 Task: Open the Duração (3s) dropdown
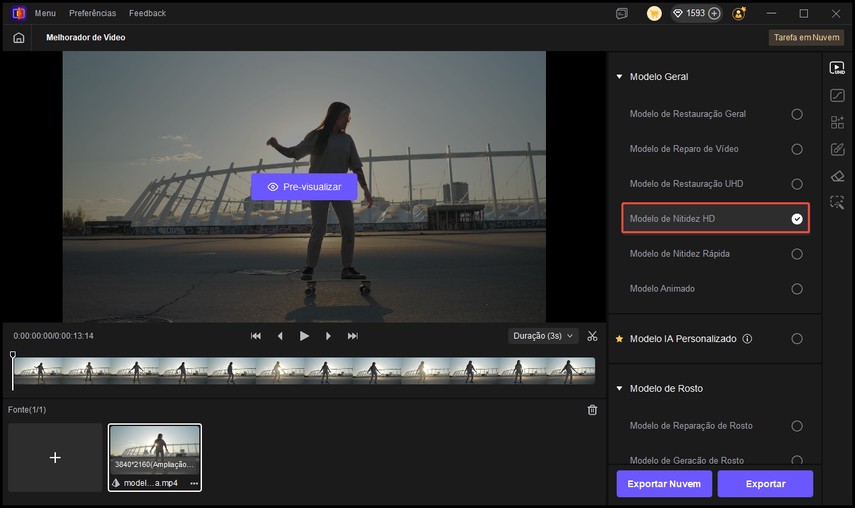click(x=543, y=336)
